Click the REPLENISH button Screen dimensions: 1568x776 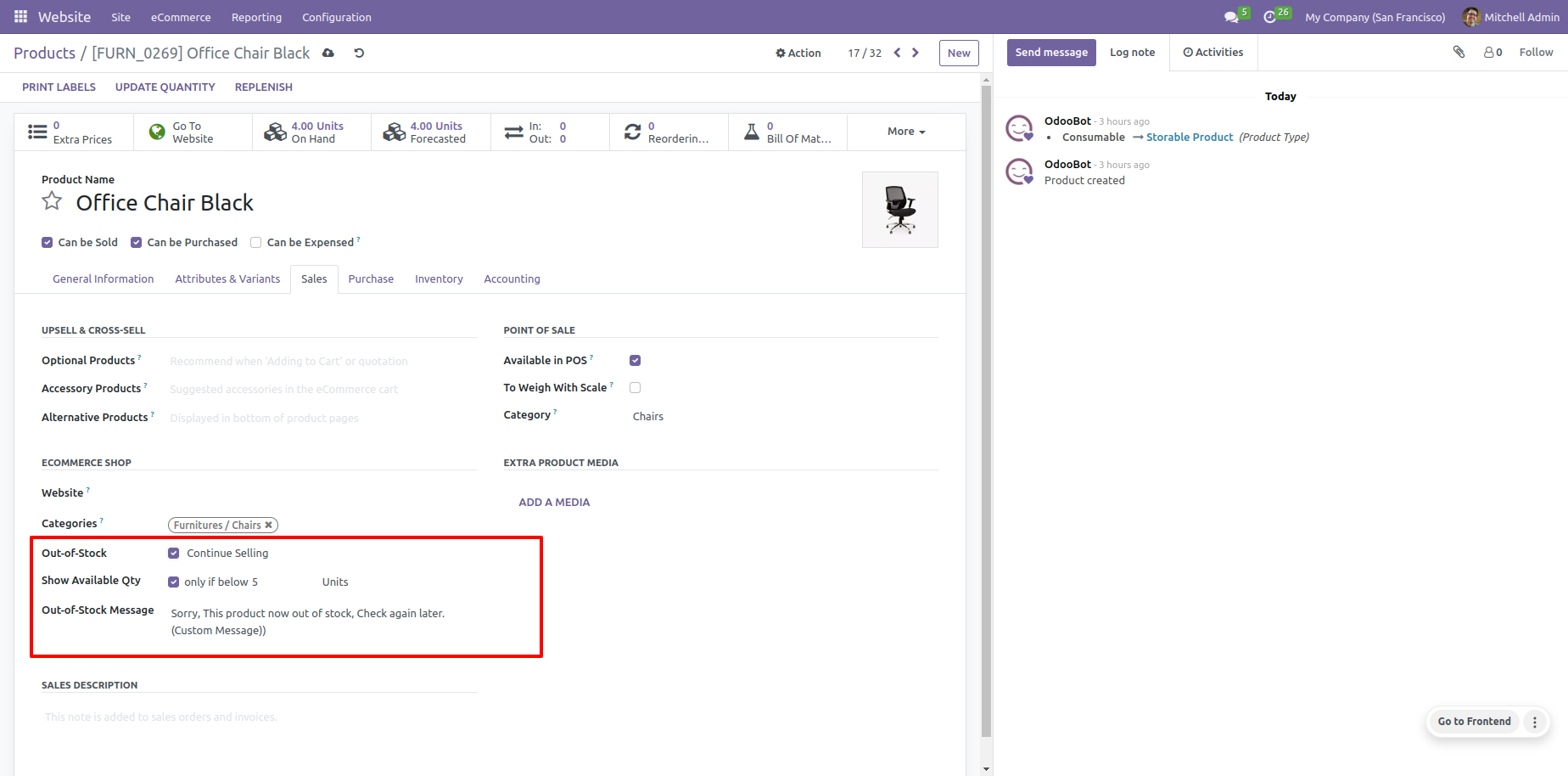[263, 87]
